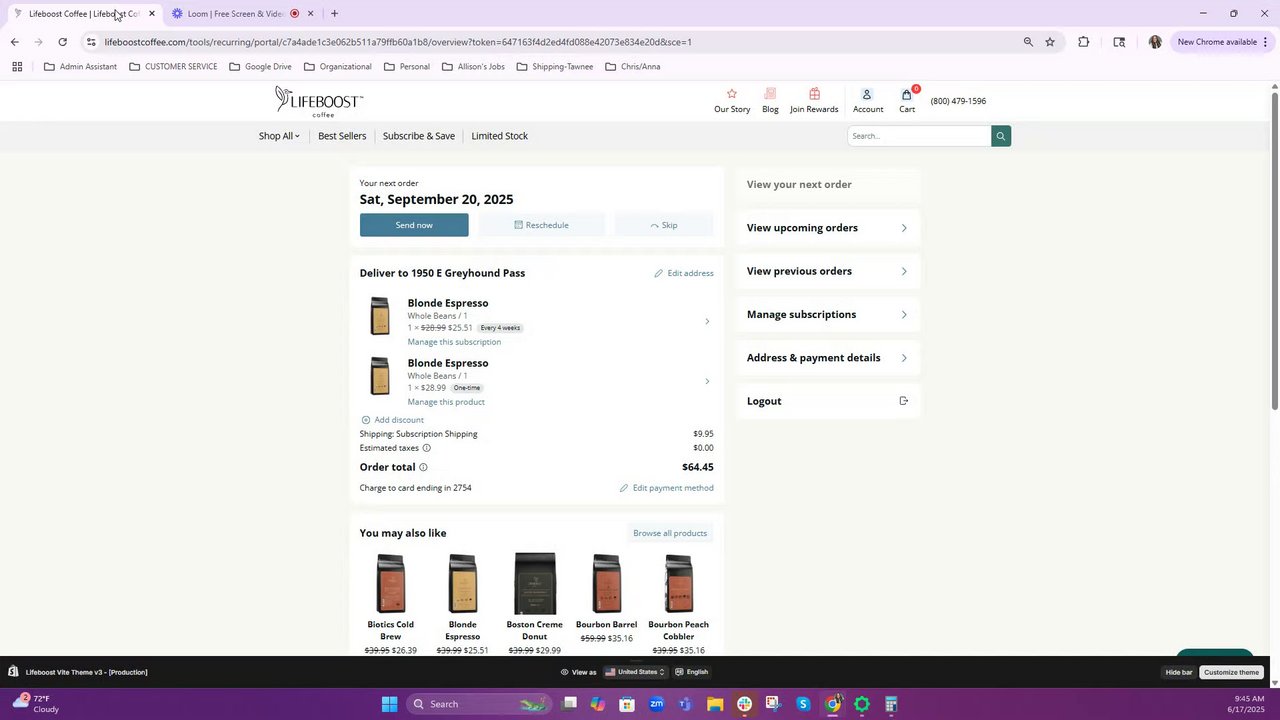Expand the Shop All menu

click(279, 136)
